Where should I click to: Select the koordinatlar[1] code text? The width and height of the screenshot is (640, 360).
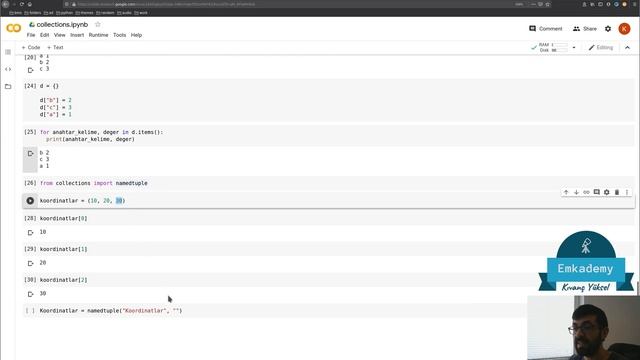pyautogui.click(x=63, y=249)
